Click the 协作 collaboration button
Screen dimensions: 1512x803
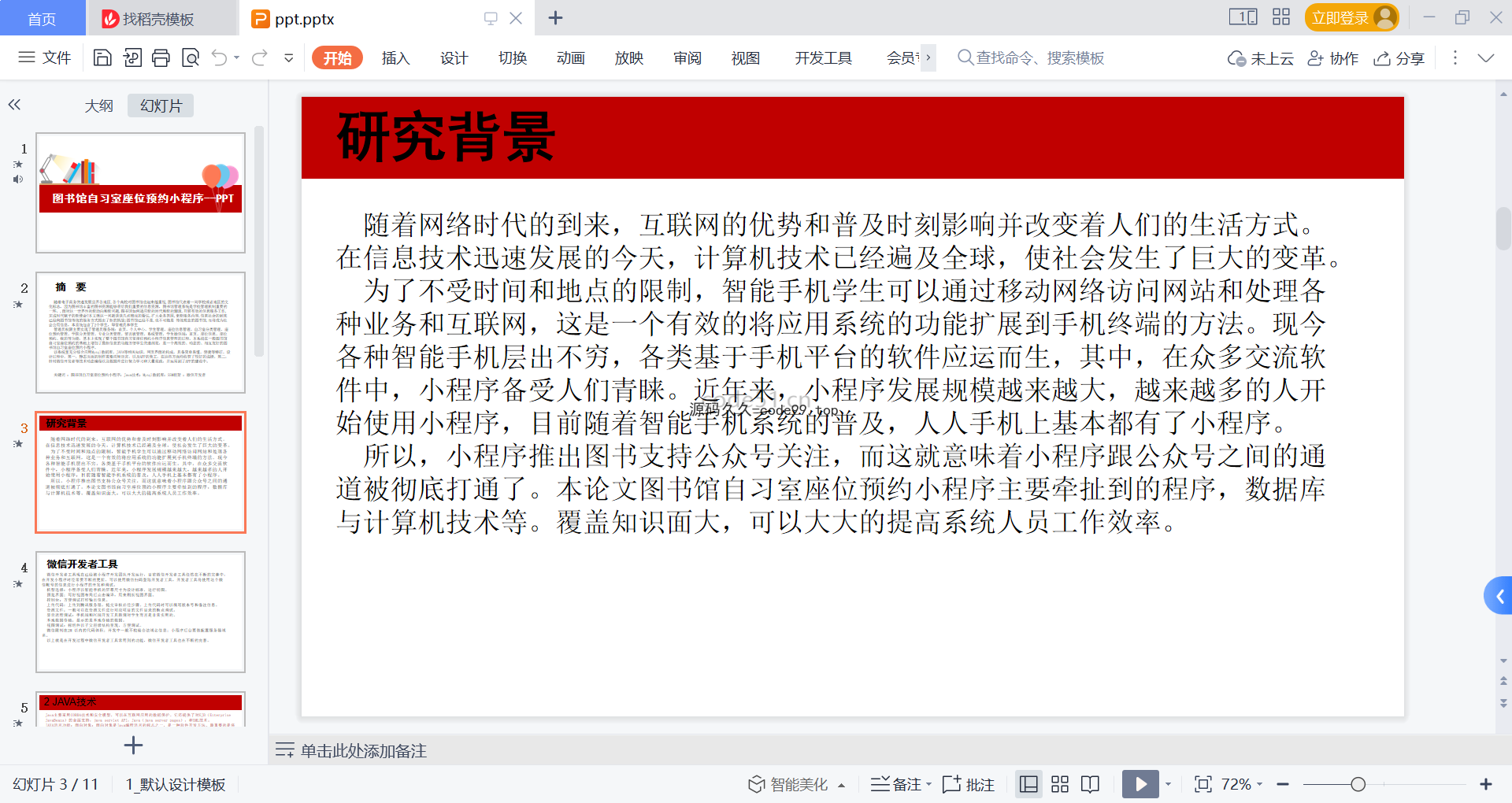pos(1333,58)
